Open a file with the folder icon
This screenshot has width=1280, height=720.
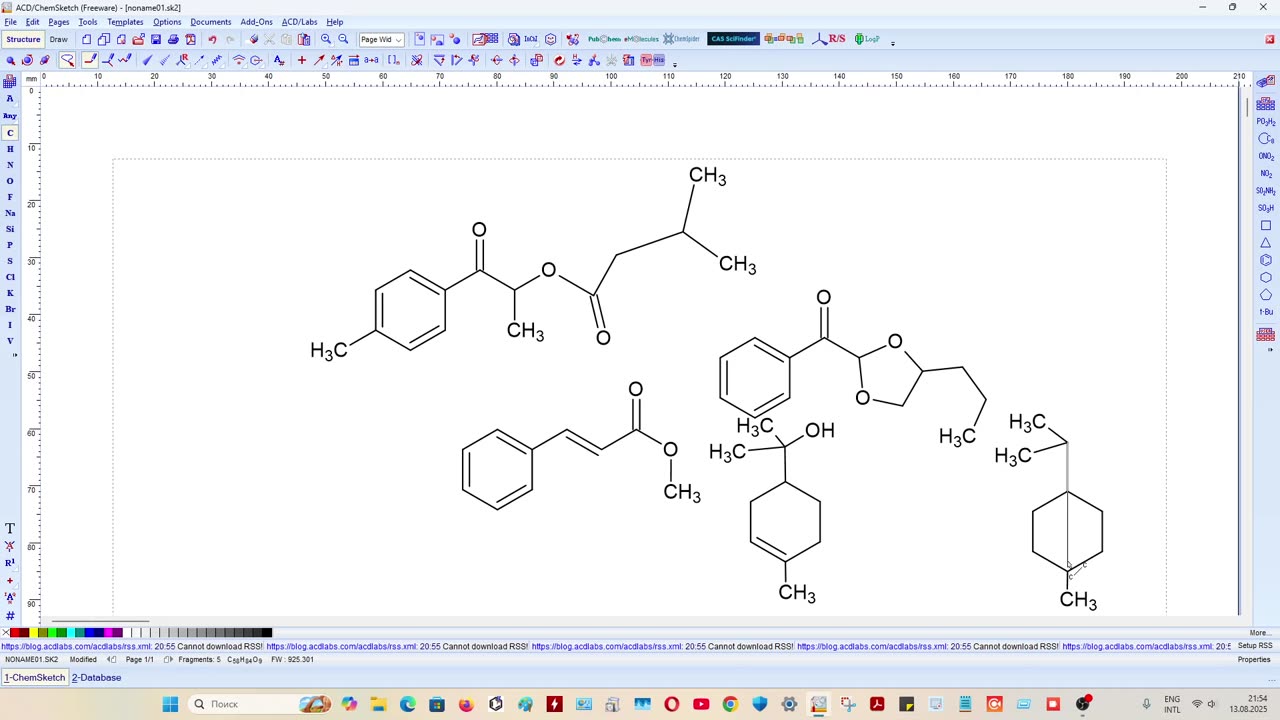tap(138, 40)
